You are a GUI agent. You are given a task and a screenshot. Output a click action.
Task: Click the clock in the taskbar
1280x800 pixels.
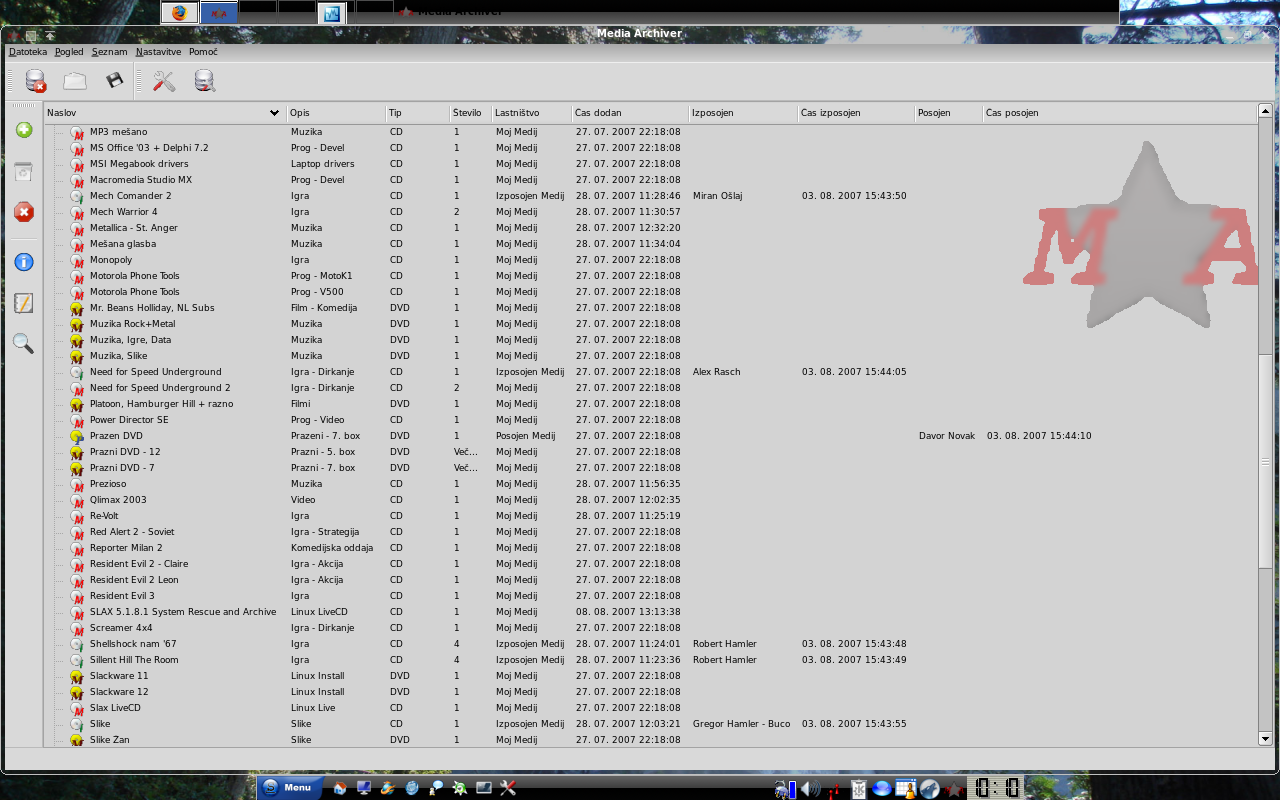pyautogui.click(x=995, y=788)
